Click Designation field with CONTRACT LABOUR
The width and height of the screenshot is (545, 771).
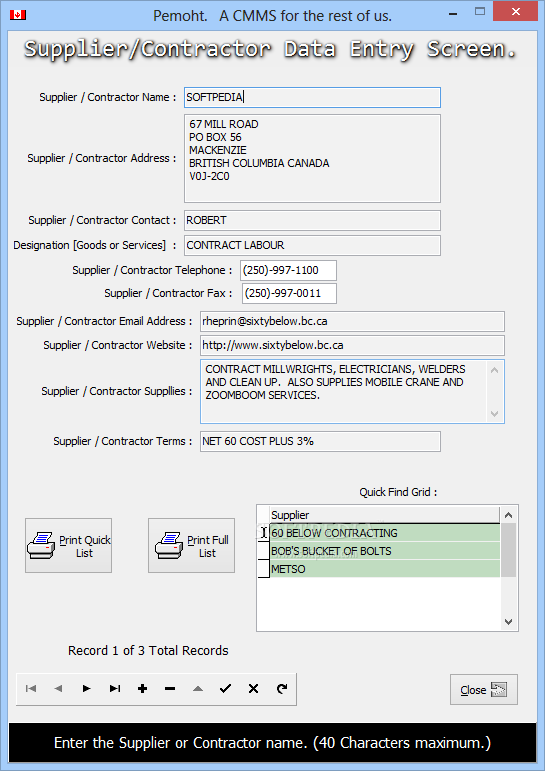point(312,245)
